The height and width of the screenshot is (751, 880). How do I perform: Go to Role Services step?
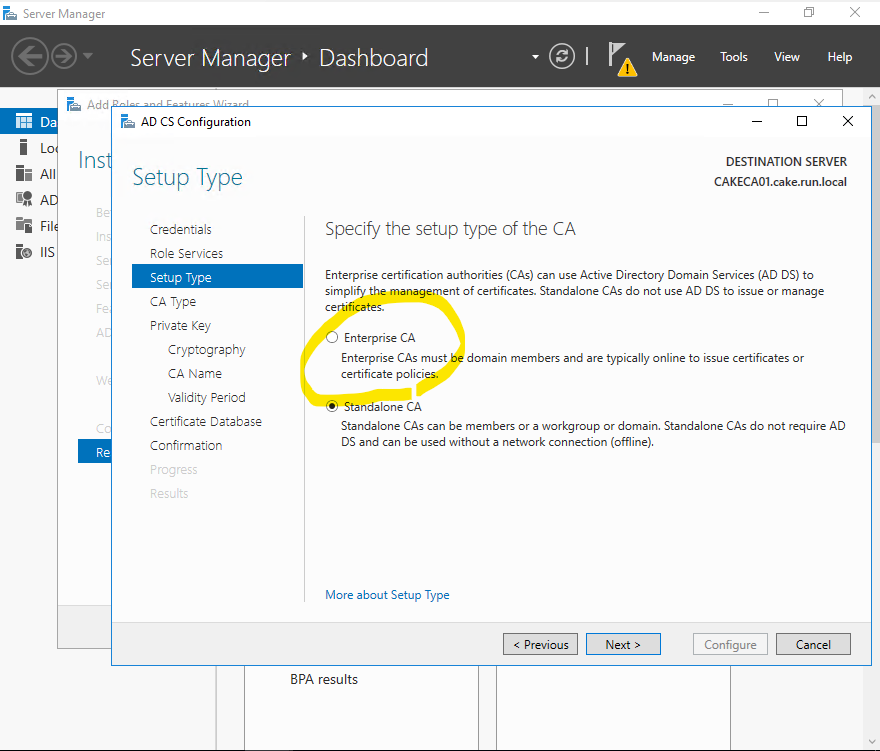(186, 254)
